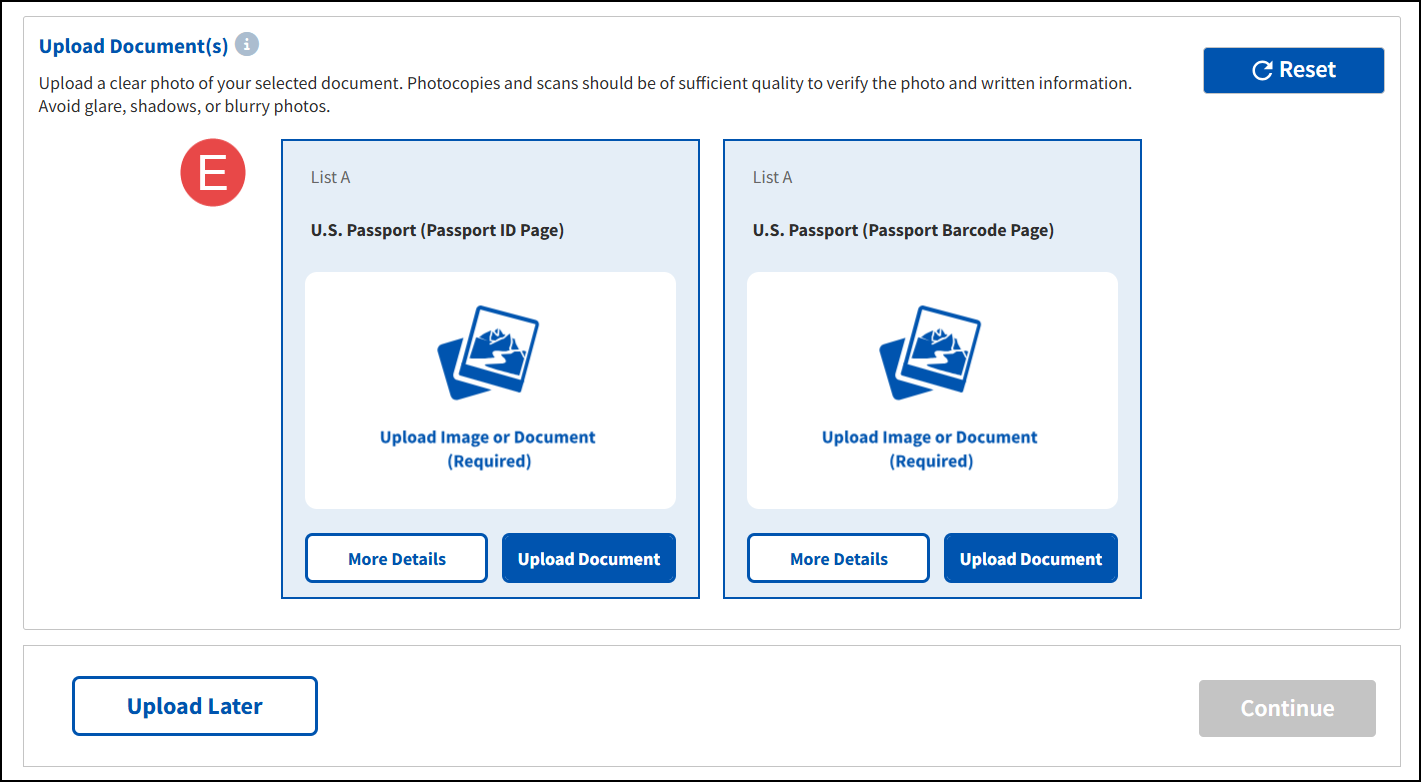Click the info icon beside Upload Document(s)
The height and width of the screenshot is (782, 1421).
coord(247,45)
